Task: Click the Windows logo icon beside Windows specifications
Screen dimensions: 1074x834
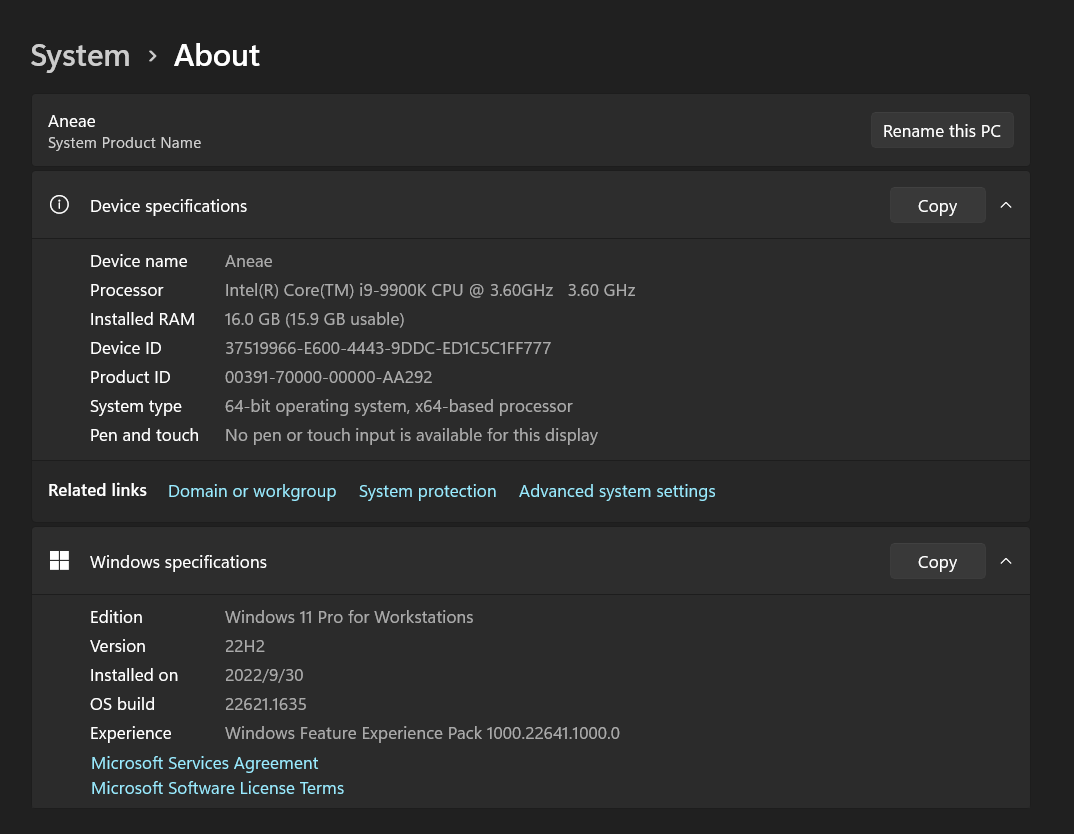Action: point(59,561)
